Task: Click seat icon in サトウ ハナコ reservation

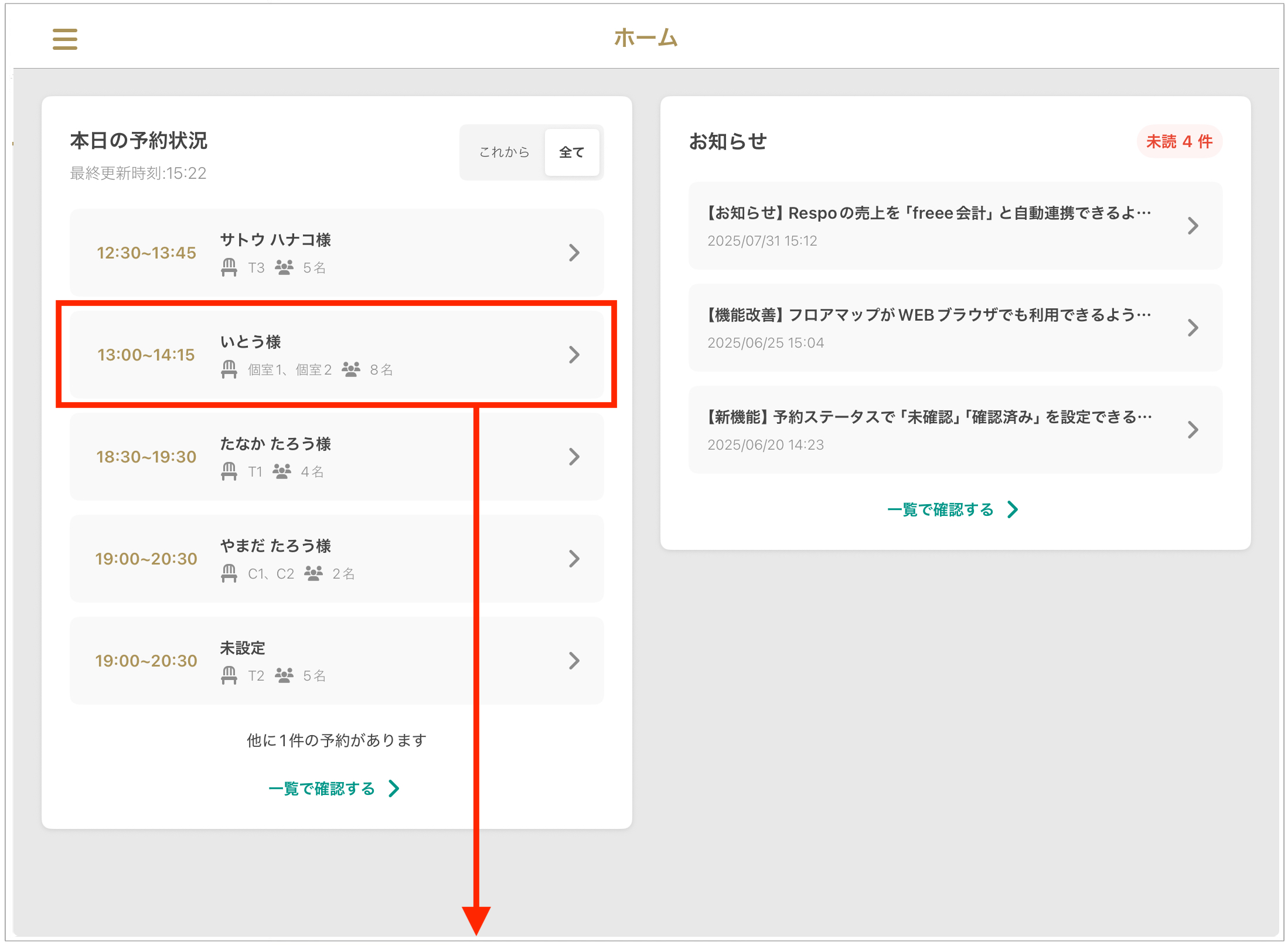Action: 229,267
